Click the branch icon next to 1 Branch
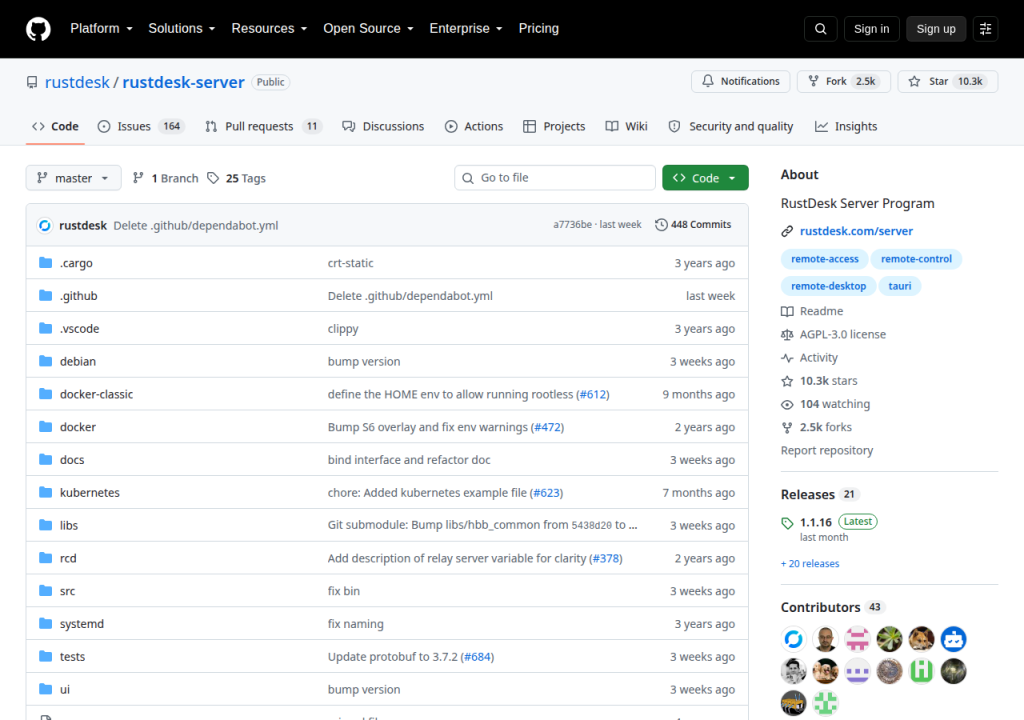This screenshot has height=720, width=1024. (x=138, y=178)
